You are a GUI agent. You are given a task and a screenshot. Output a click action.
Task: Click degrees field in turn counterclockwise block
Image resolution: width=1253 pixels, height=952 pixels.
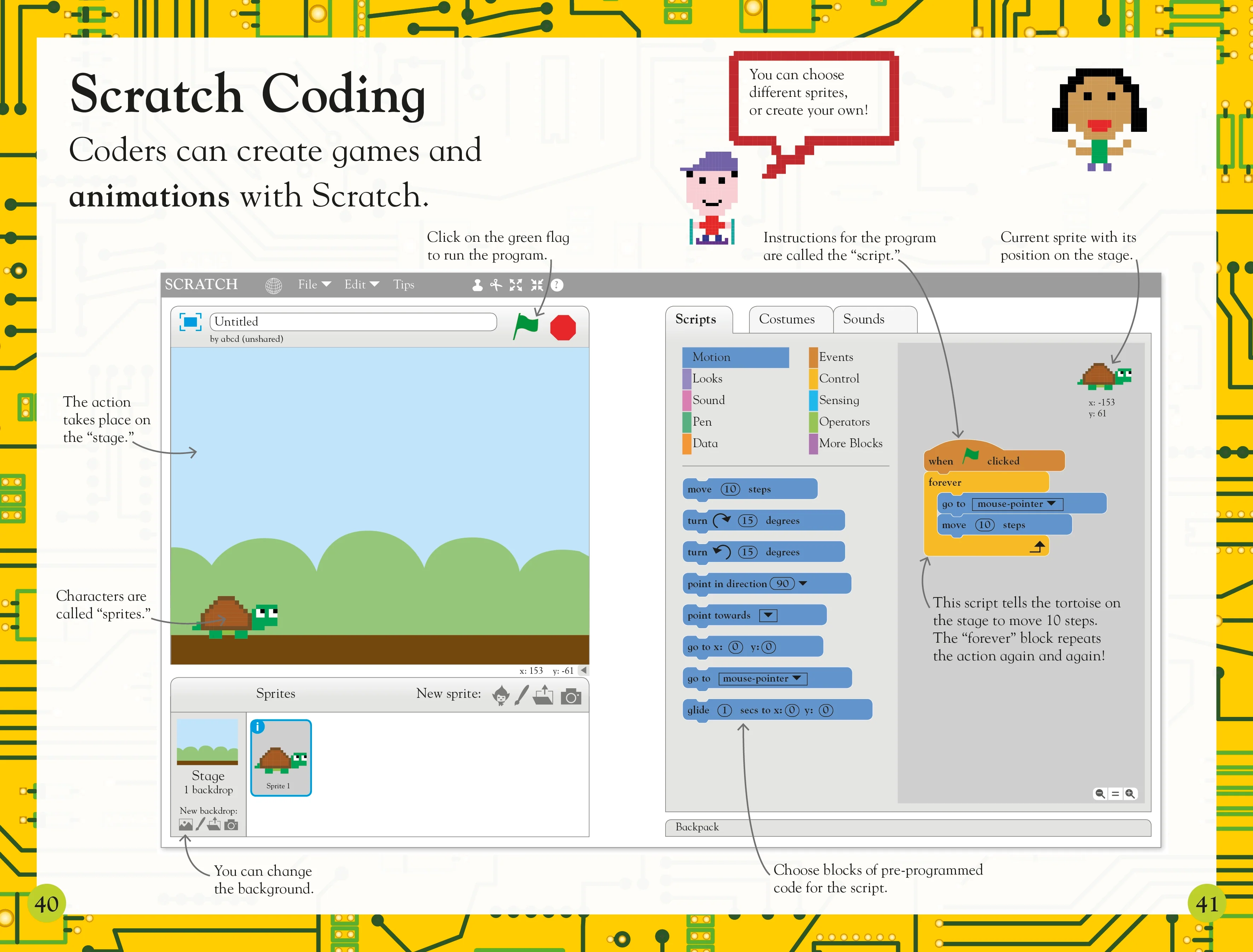pos(747,552)
